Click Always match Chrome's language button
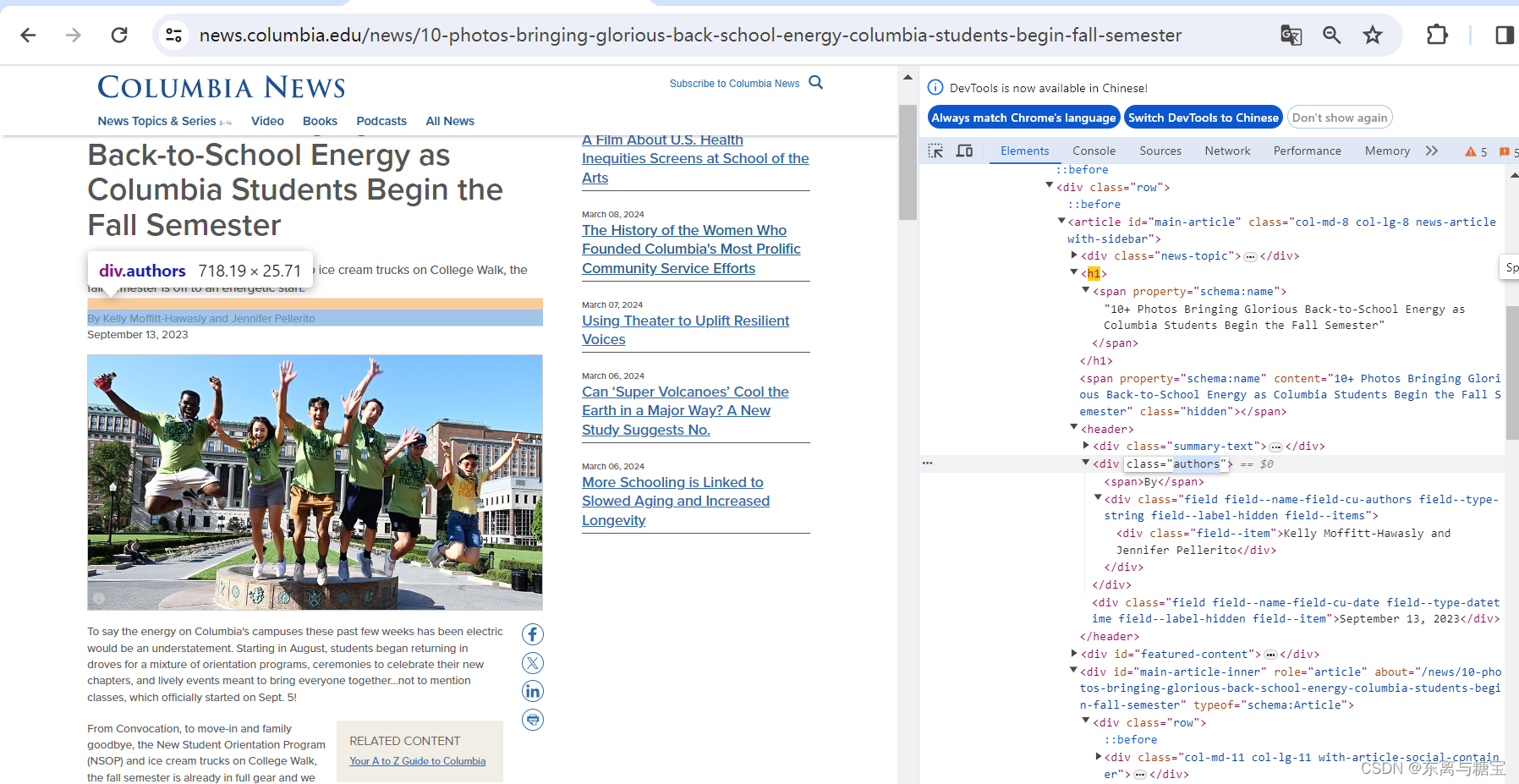 pyautogui.click(x=1023, y=118)
